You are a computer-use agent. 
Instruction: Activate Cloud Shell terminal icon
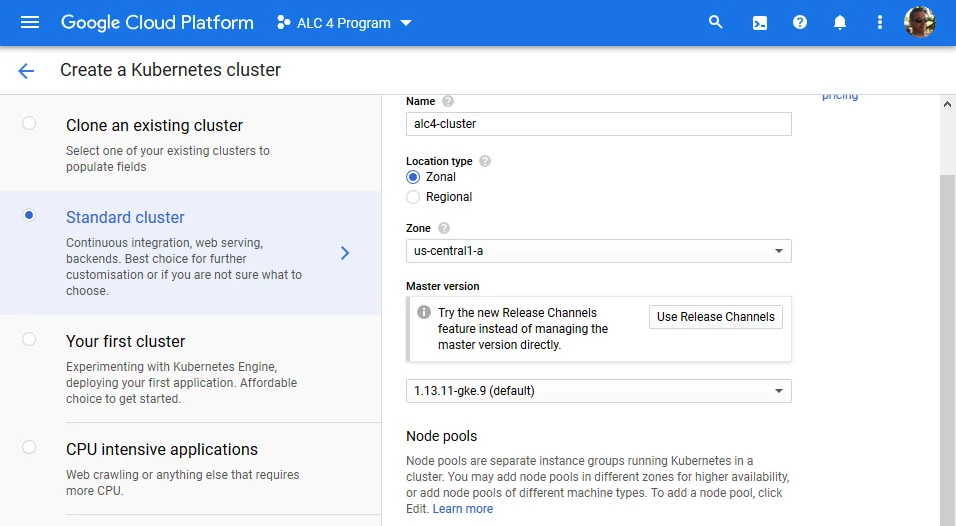pos(760,23)
